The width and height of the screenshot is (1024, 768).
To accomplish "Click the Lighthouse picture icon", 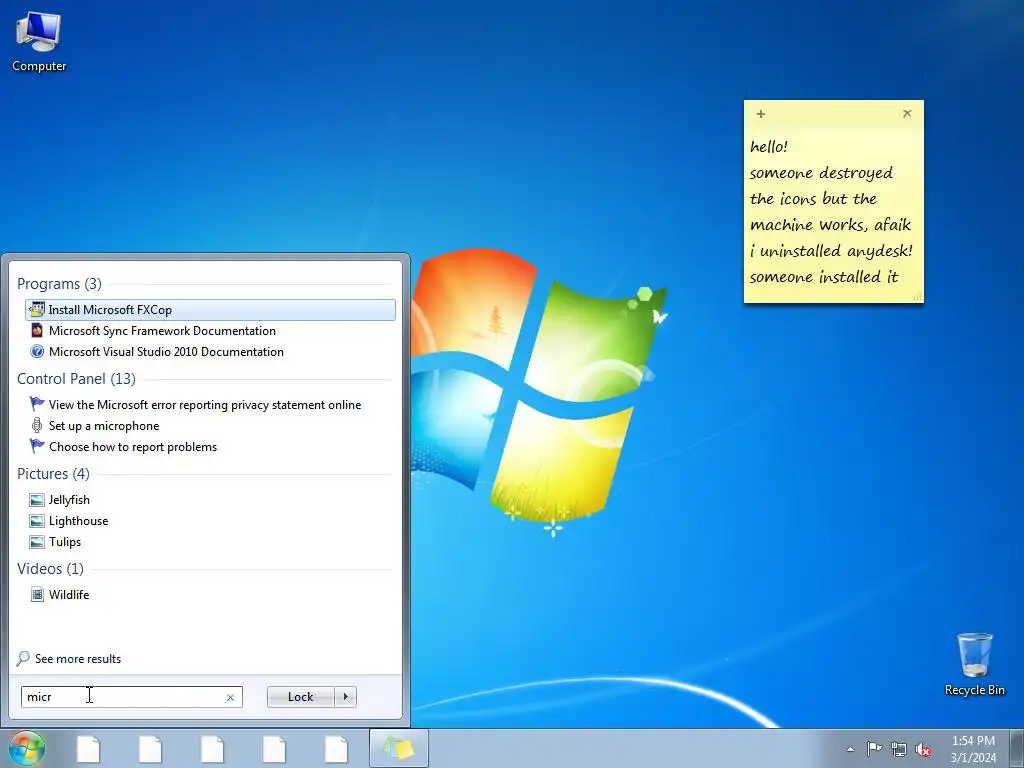I will (x=37, y=521).
